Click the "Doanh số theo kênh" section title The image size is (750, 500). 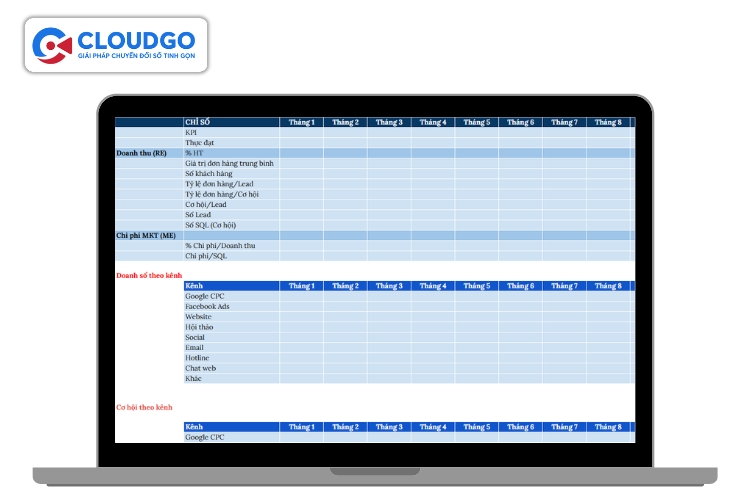149,275
